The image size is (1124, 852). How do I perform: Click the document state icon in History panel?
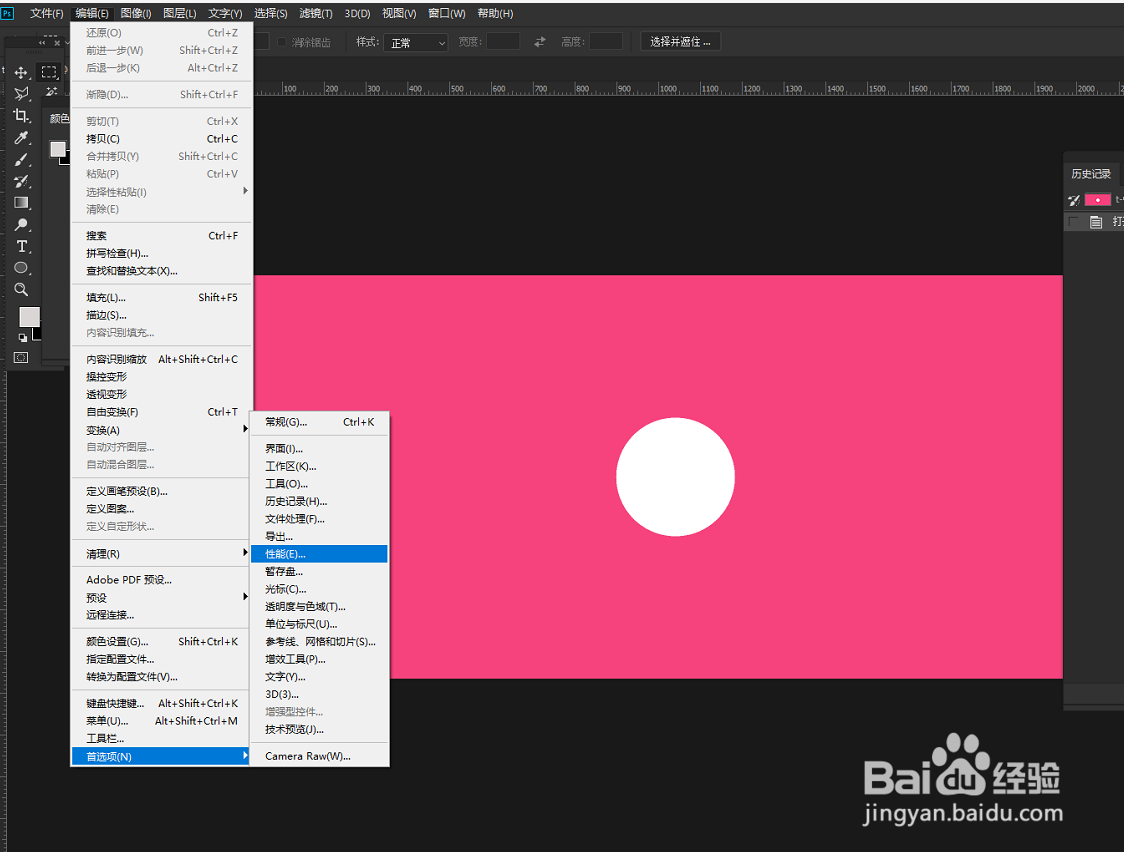click(x=1096, y=222)
